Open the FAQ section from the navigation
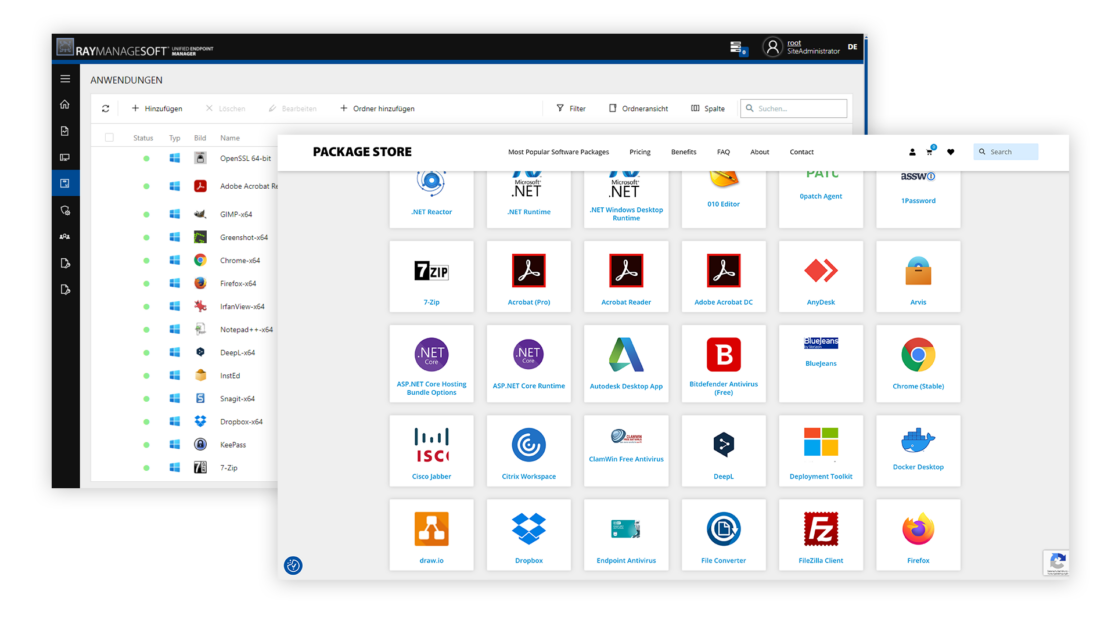This screenshot has width=1115, height=627. pyautogui.click(x=723, y=152)
